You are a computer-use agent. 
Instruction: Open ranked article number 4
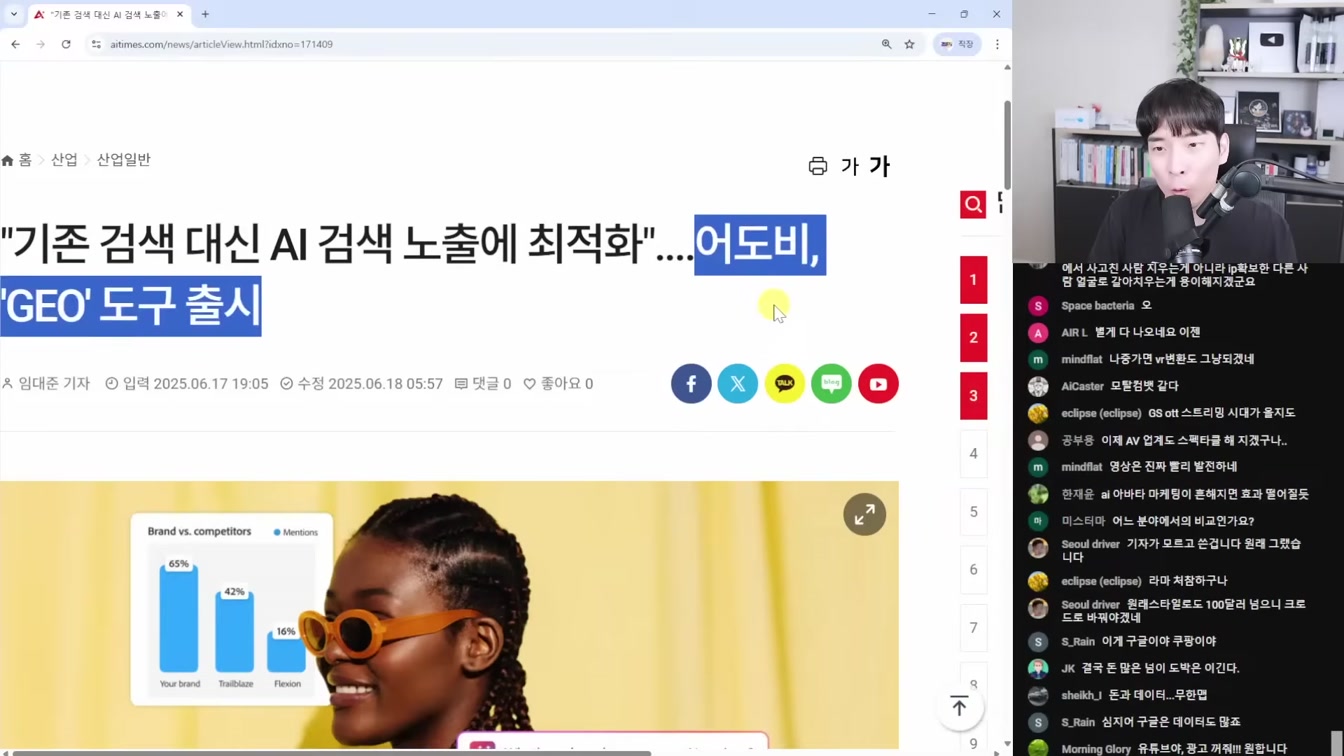pyautogui.click(x=973, y=454)
